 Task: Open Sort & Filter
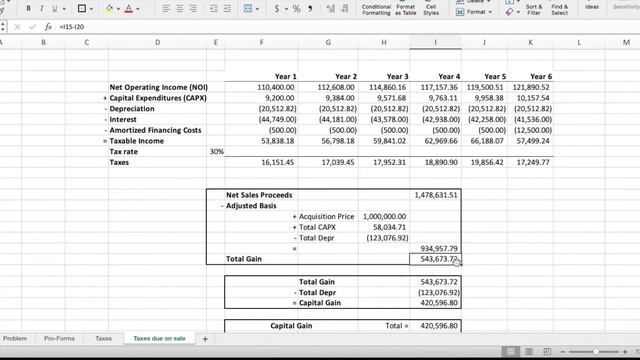tap(534, 9)
